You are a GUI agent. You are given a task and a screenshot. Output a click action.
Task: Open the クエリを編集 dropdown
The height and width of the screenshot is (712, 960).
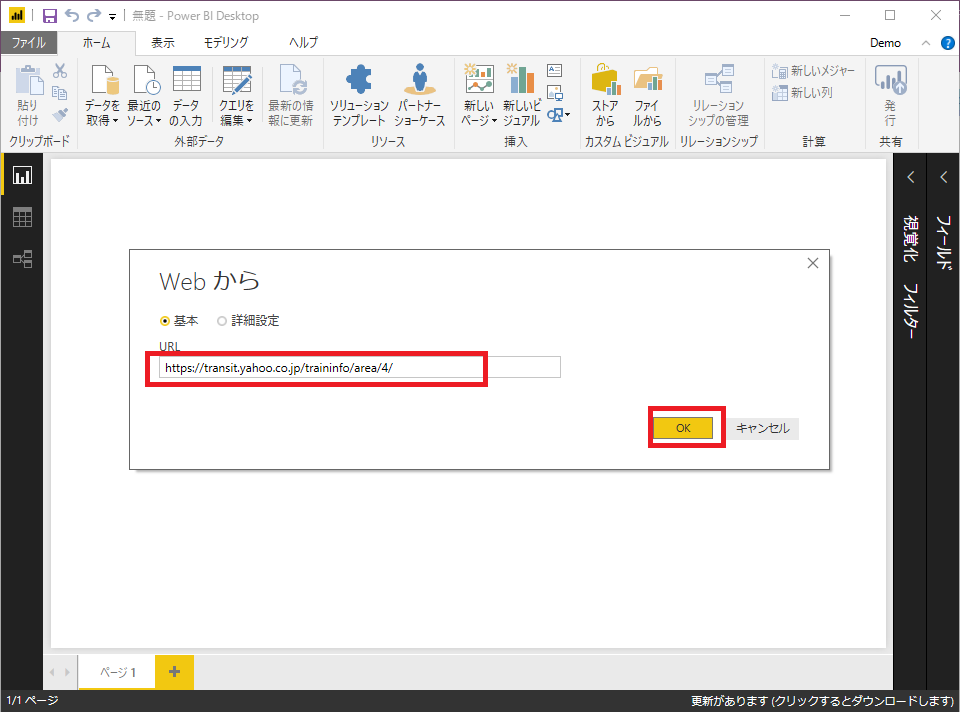tap(236, 96)
